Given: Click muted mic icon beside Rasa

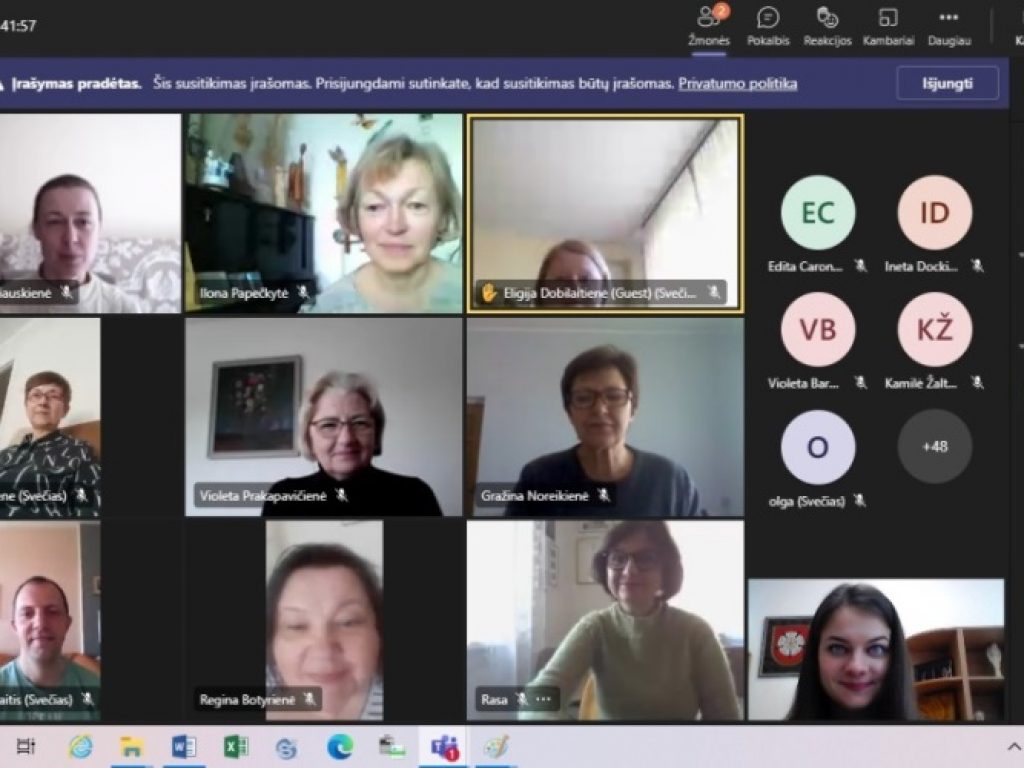Looking at the screenshot, I should pos(521,699).
